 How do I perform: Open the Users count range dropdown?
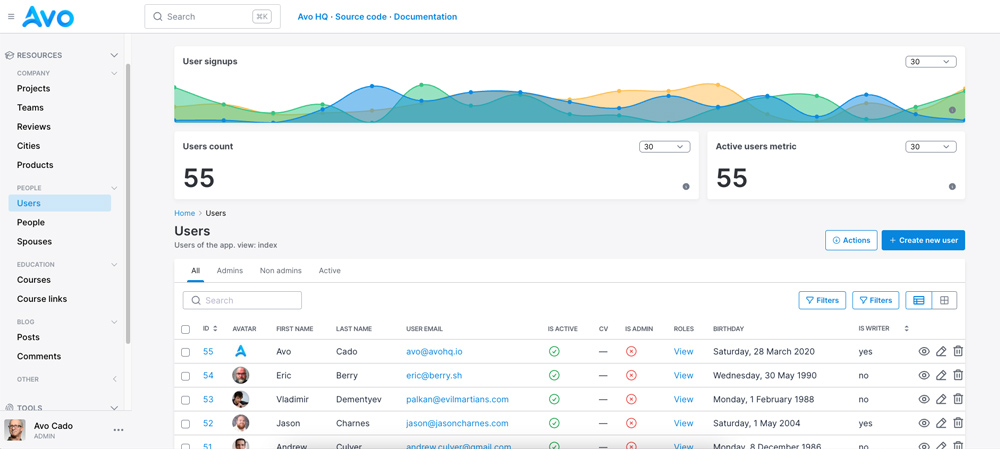point(664,147)
